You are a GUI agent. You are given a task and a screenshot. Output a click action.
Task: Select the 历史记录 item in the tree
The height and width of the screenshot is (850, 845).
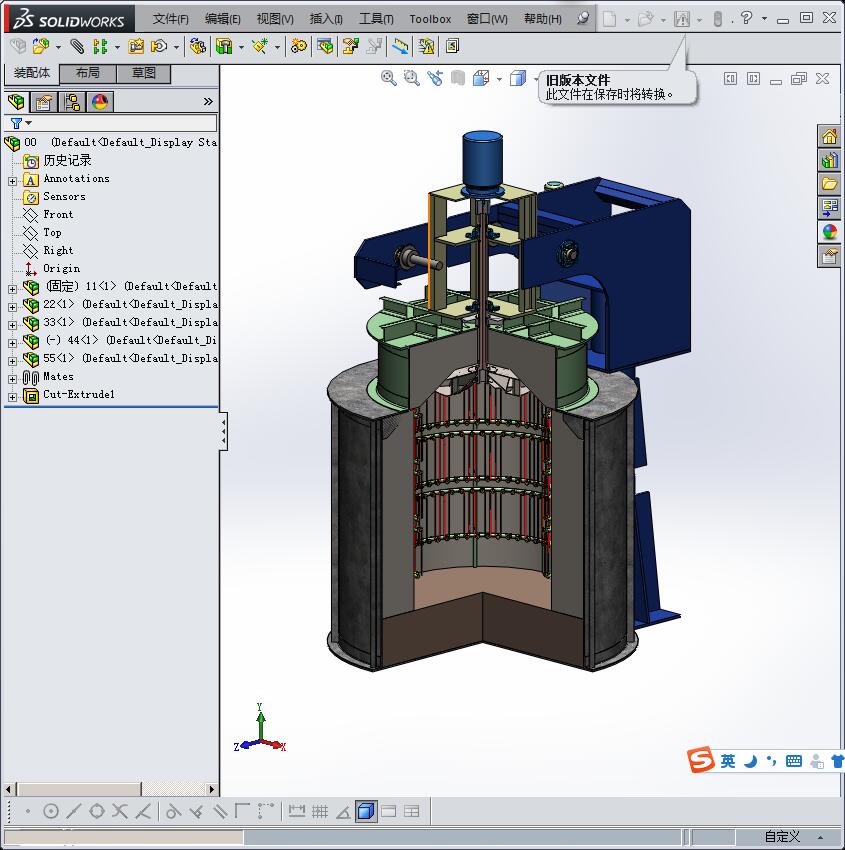(66, 161)
